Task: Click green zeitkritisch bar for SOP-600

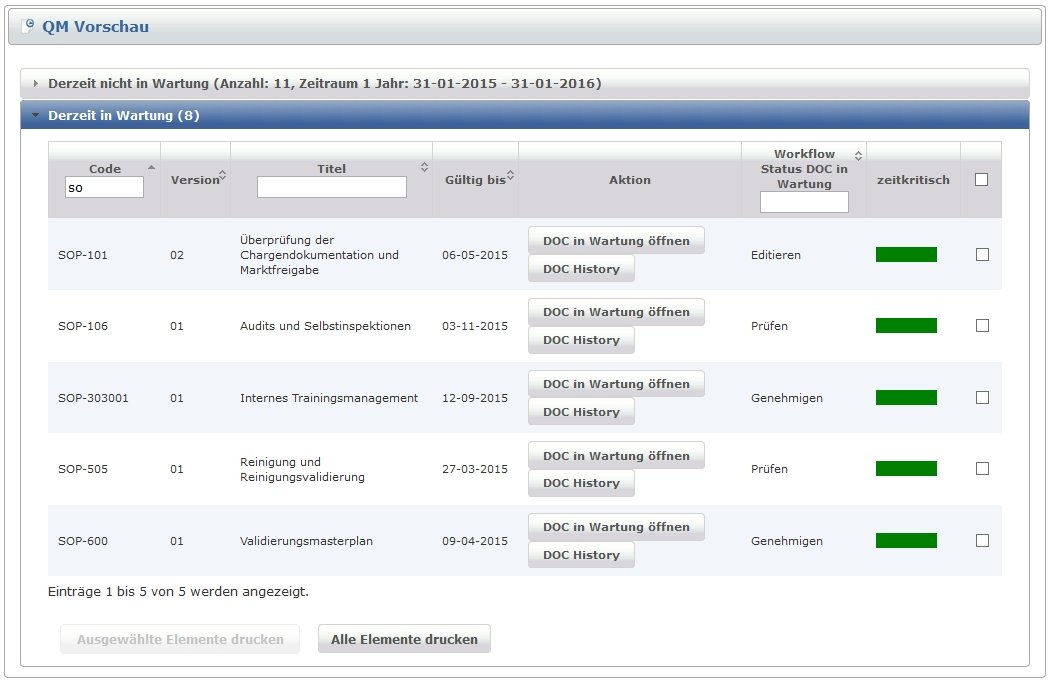Action: (x=906, y=540)
